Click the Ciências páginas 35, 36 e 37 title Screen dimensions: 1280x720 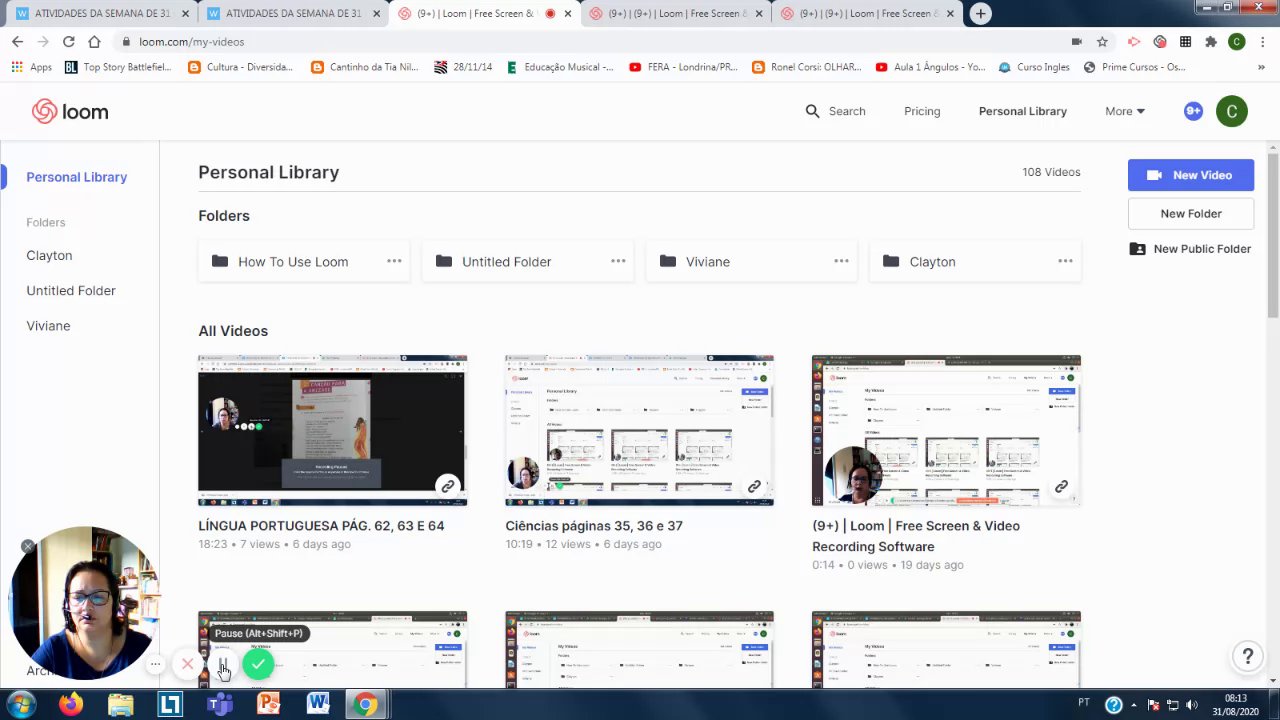point(594,525)
